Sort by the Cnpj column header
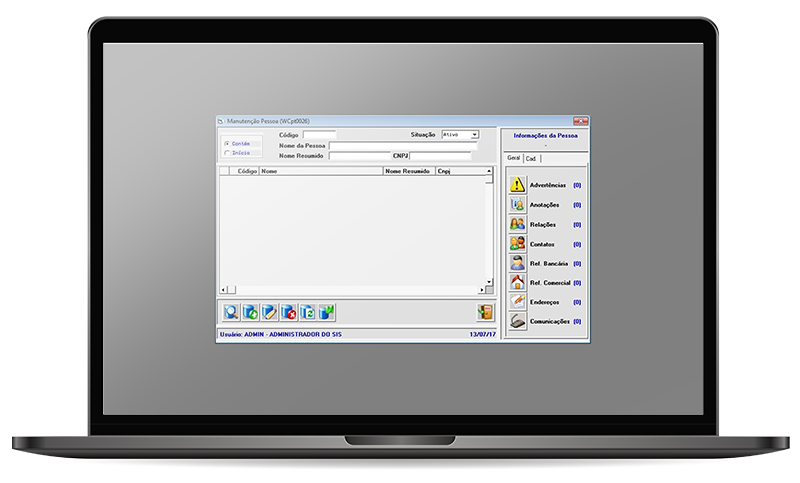The image size is (800, 483). (x=460, y=171)
